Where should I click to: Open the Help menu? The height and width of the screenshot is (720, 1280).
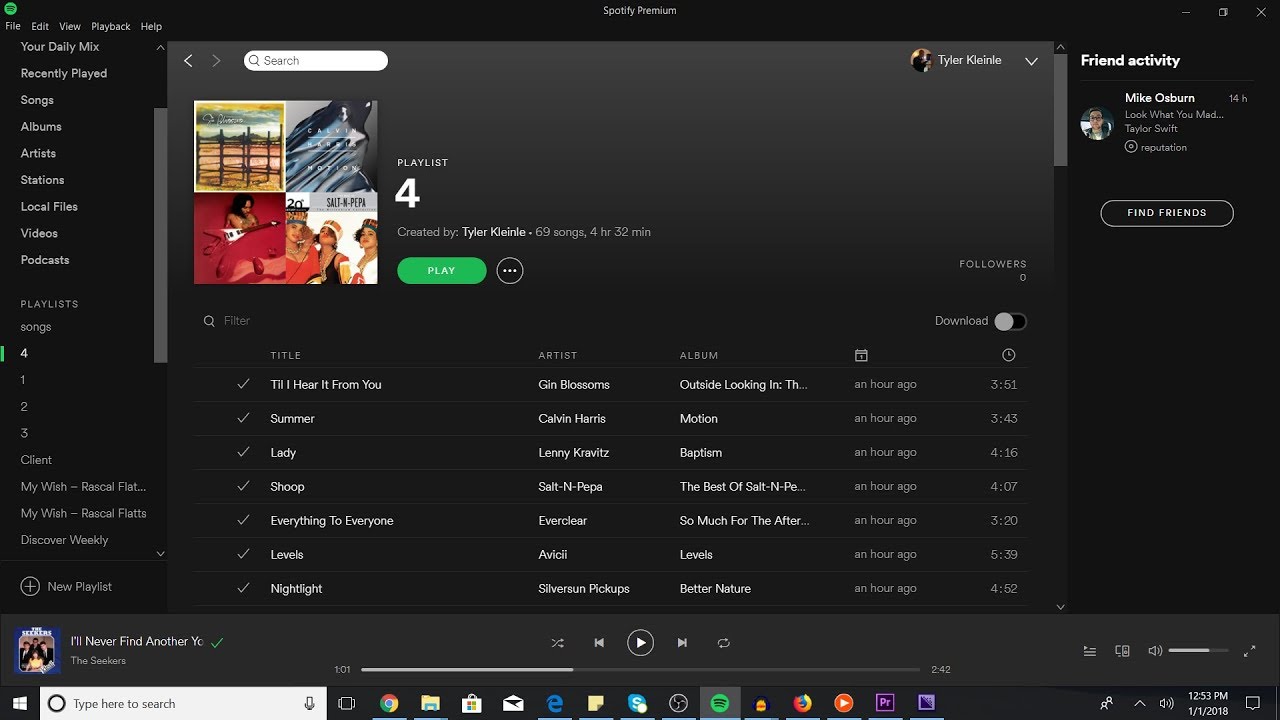[151, 26]
